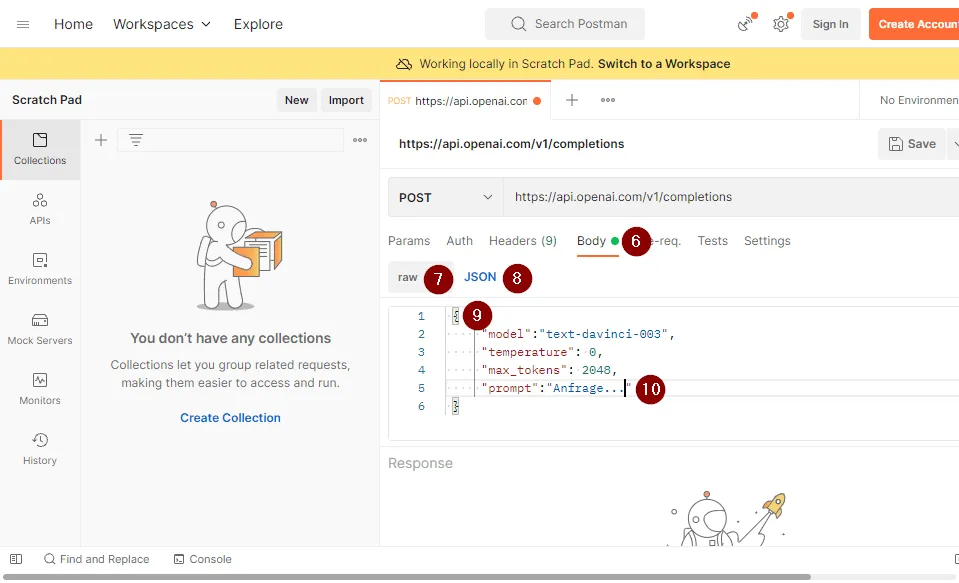Click the filter icon in sidebar search
The height and width of the screenshot is (583, 959).
136,140
